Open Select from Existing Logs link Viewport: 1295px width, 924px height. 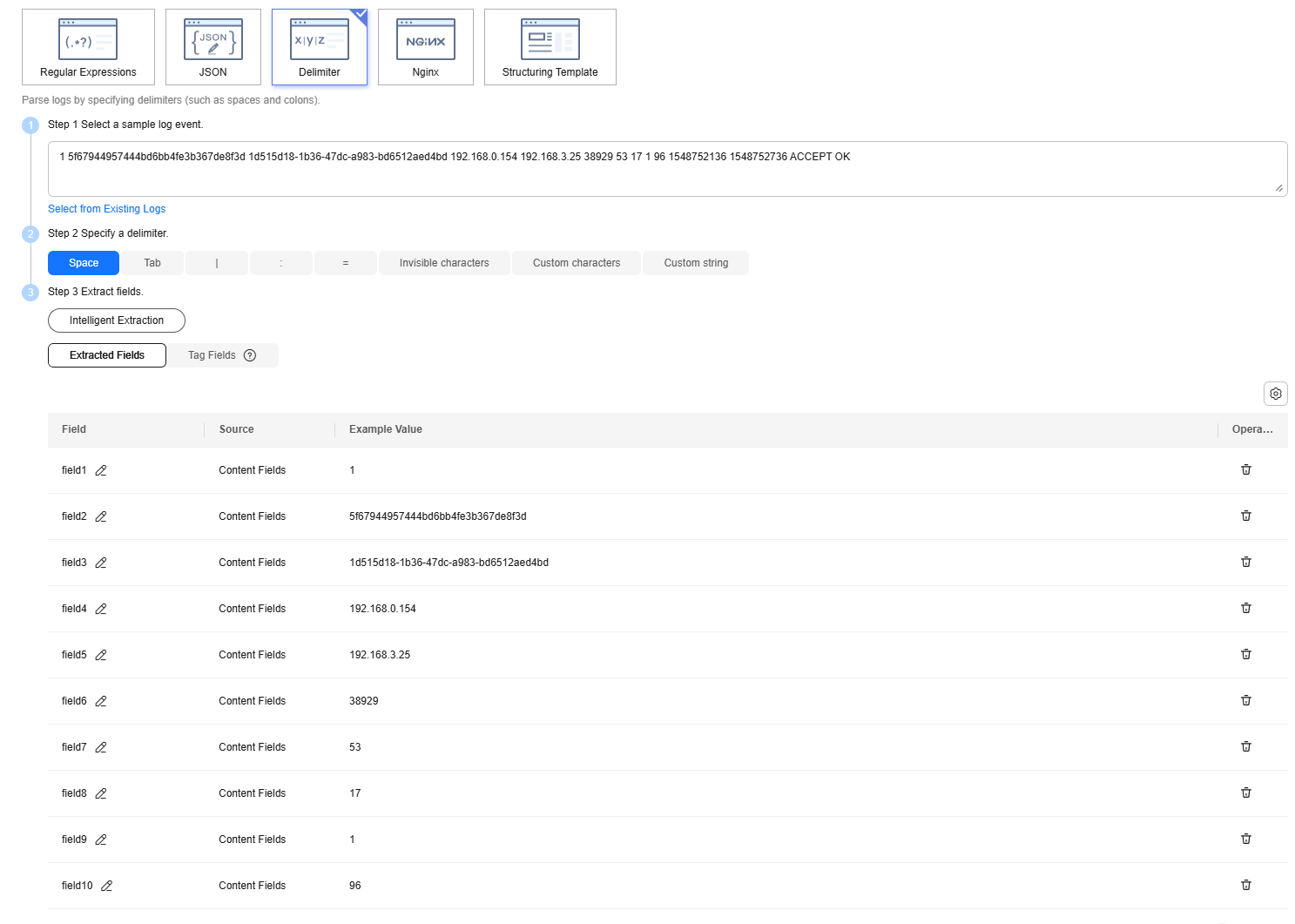[x=106, y=209]
